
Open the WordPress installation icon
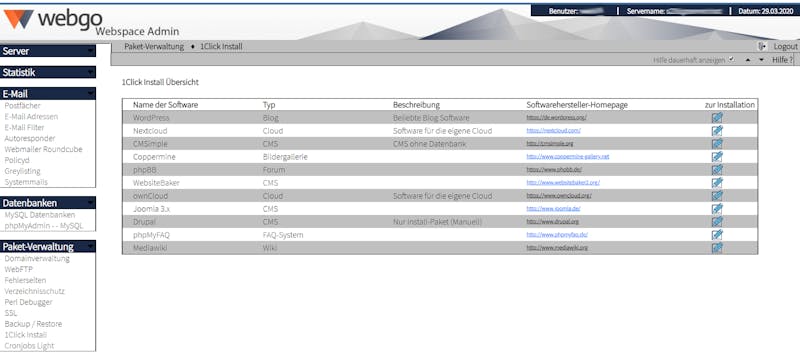pos(717,117)
